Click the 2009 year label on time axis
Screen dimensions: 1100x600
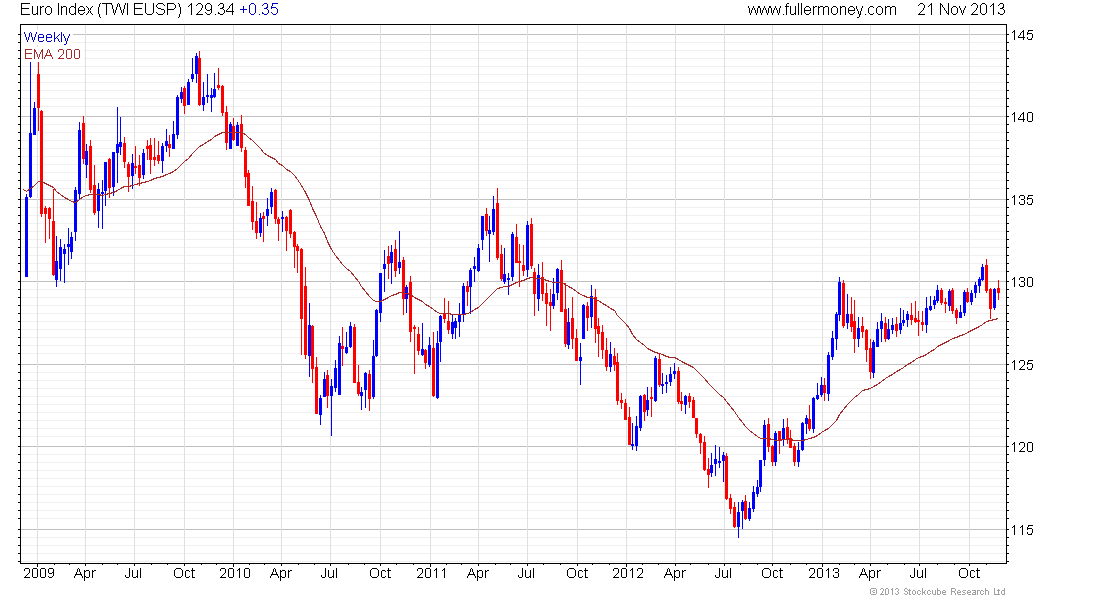[39, 573]
